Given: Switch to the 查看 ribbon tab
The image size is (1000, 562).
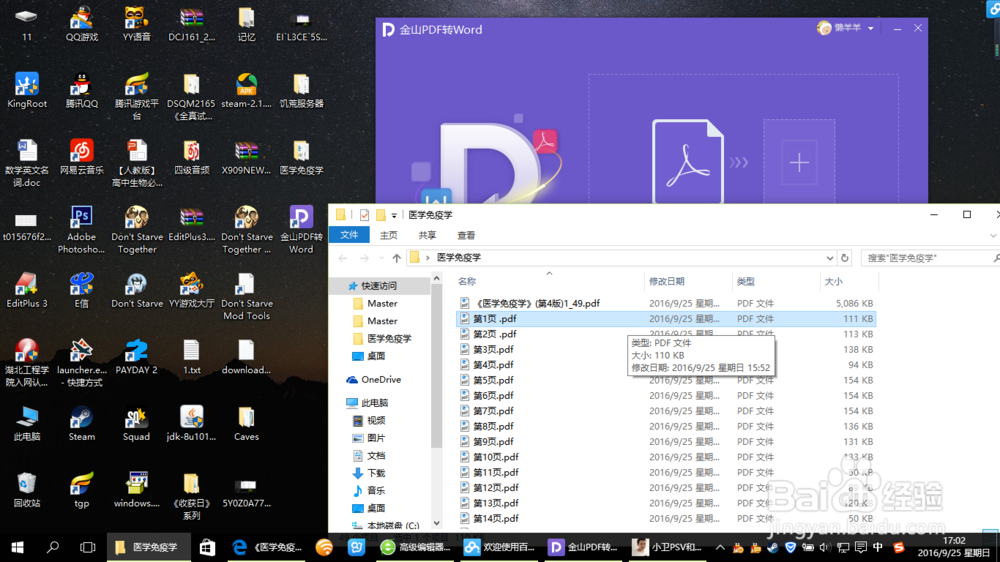Looking at the screenshot, I should pos(466,235).
